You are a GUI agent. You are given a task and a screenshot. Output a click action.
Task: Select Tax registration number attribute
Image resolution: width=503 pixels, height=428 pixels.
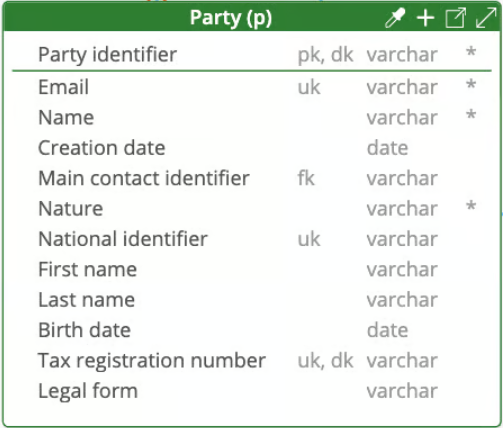pyautogui.click(x=252, y=360)
